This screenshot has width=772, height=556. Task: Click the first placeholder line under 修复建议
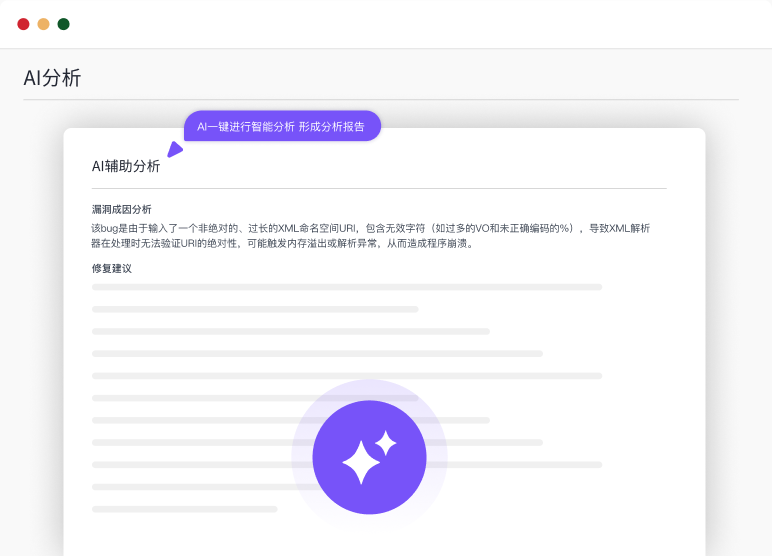346,287
